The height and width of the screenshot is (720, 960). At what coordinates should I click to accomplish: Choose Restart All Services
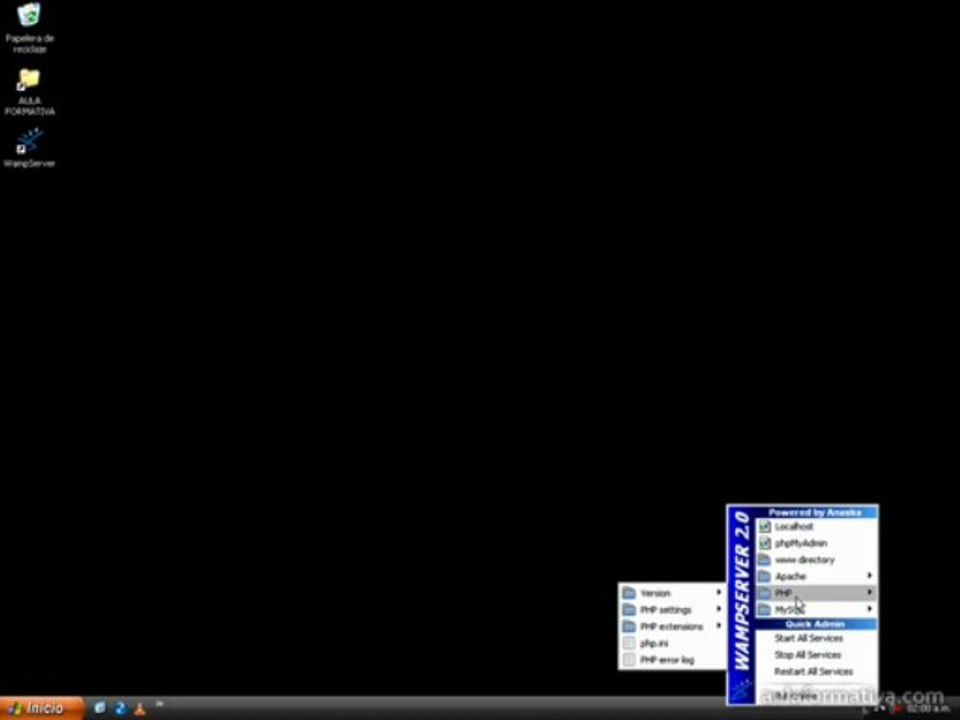click(x=817, y=672)
